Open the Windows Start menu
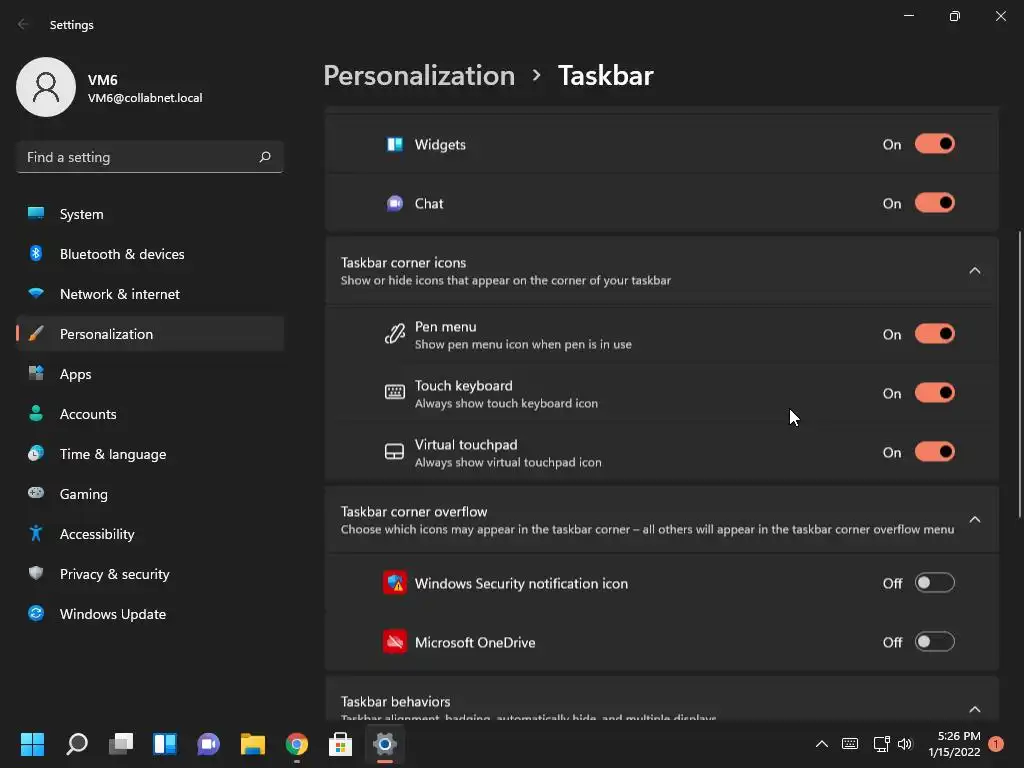 pyautogui.click(x=32, y=744)
